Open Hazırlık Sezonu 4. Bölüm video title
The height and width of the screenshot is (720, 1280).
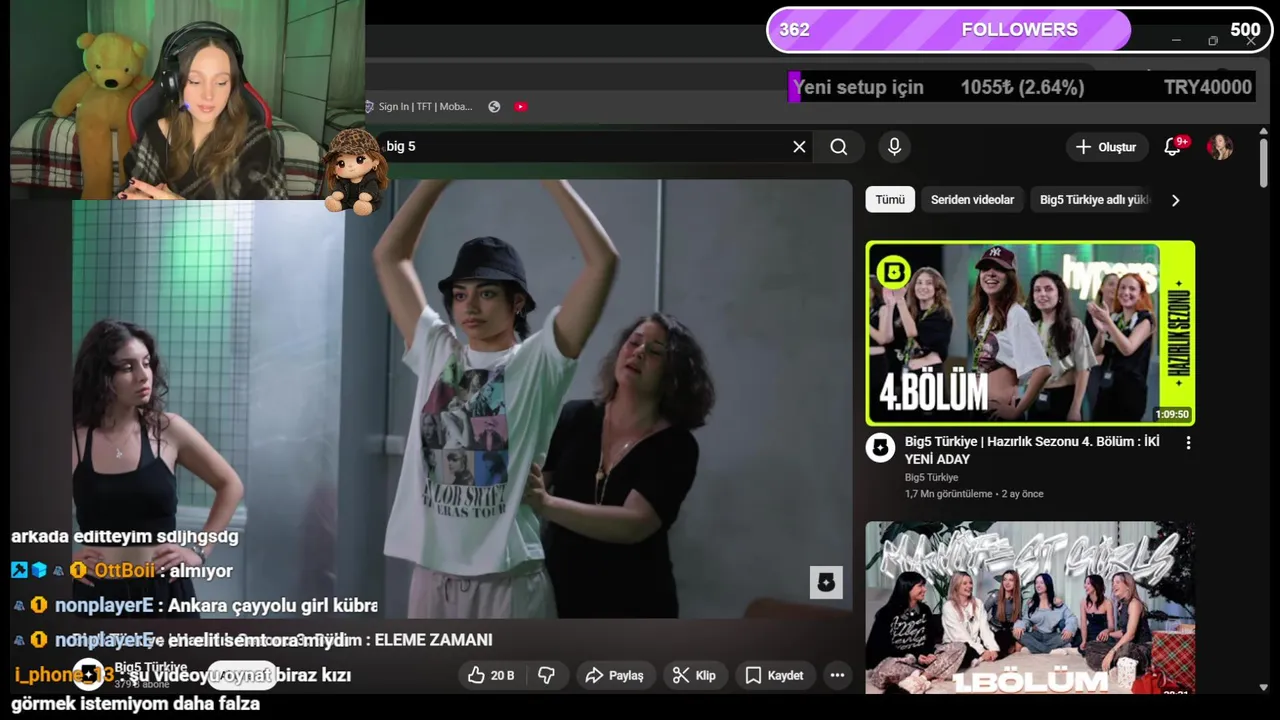1032,450
